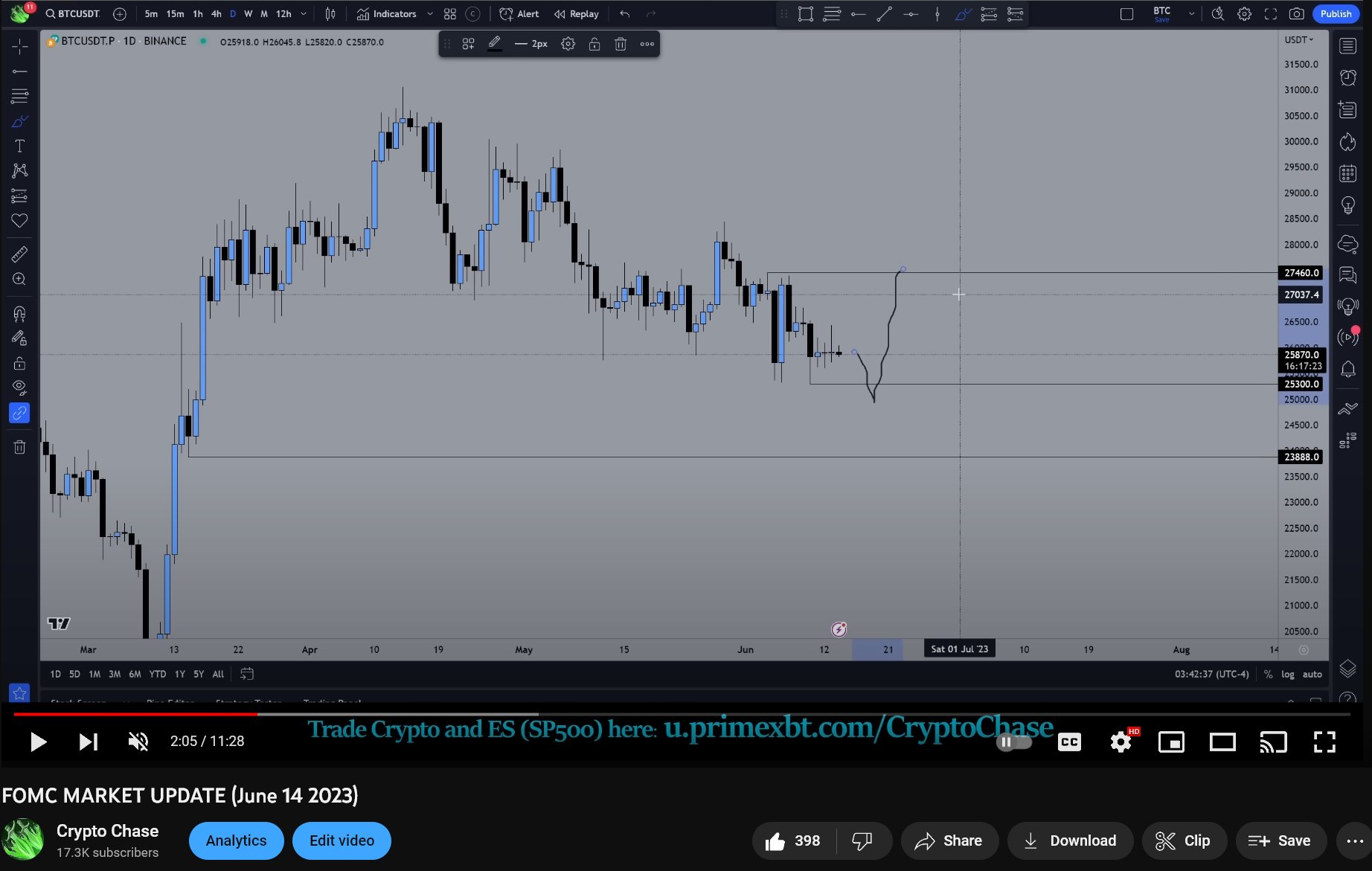Expand the indicator favorites dropdown arrow
1372x871 pixels.
click(x=430, y=13)
